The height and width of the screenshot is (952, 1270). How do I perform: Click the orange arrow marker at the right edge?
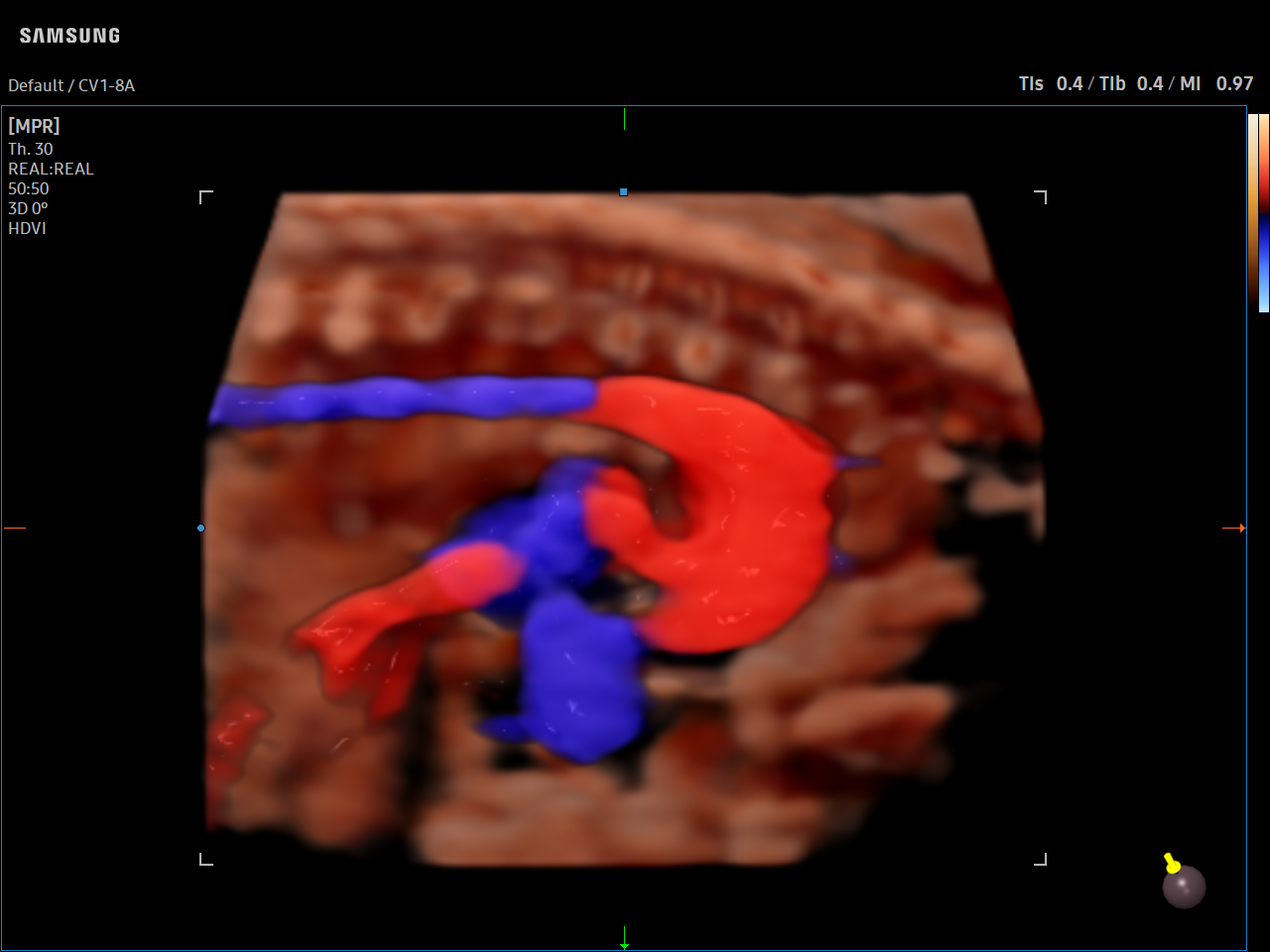[x=1234, y=529]
